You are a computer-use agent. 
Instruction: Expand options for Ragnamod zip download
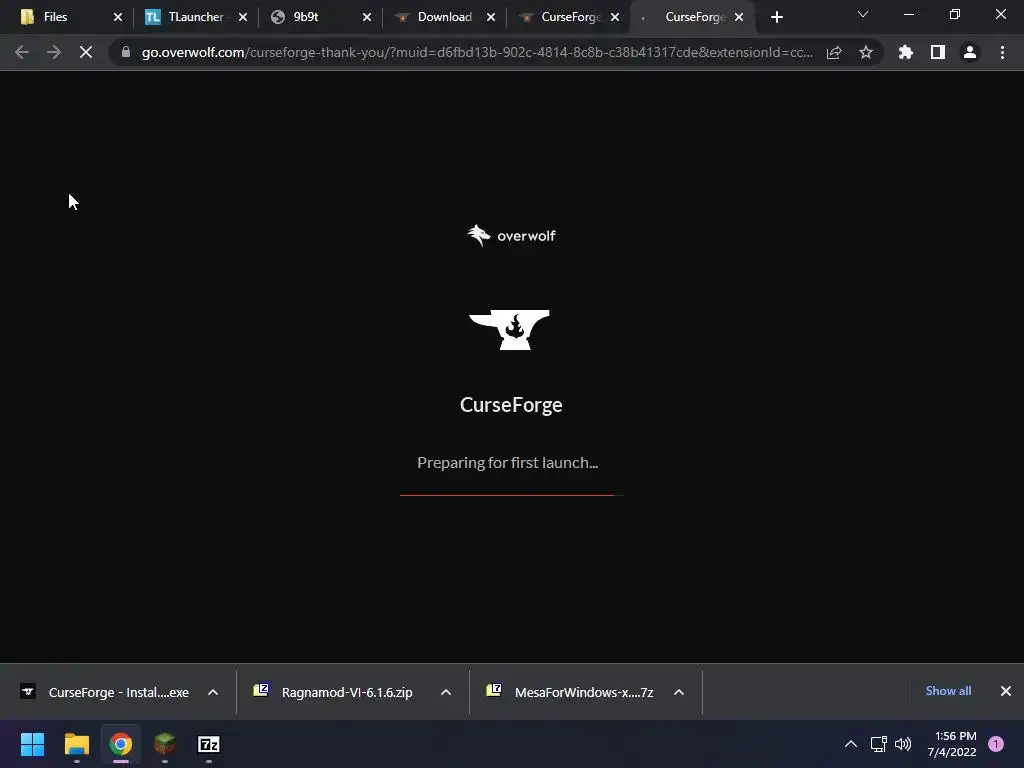446,692
